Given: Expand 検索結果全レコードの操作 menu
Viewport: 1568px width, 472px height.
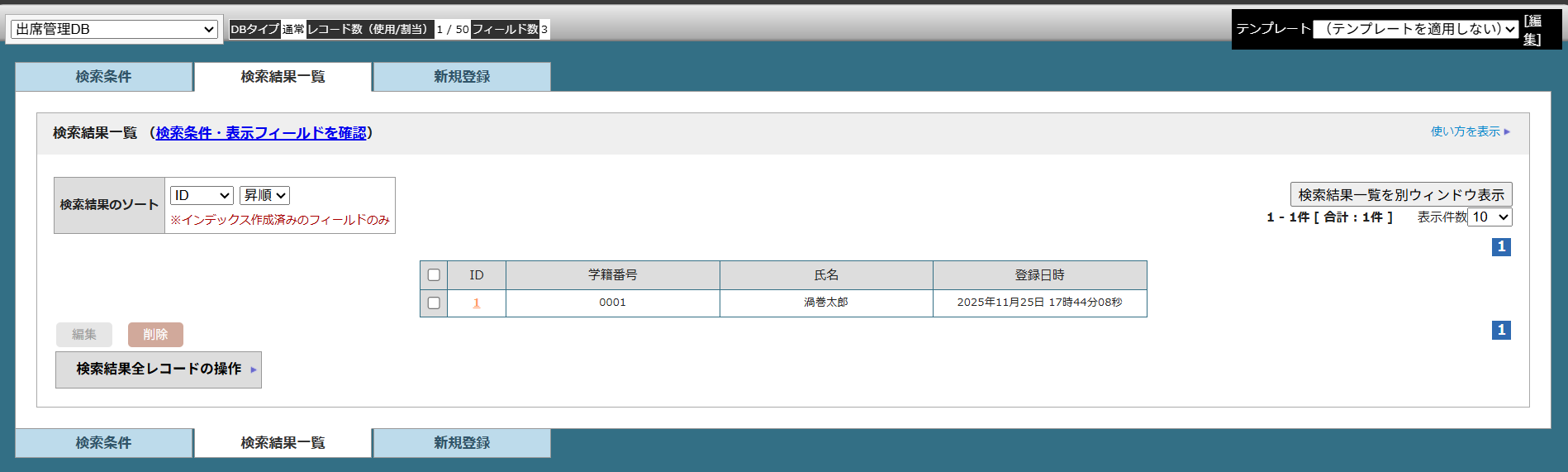Looking at the screenshot, I should pos(159,369).
